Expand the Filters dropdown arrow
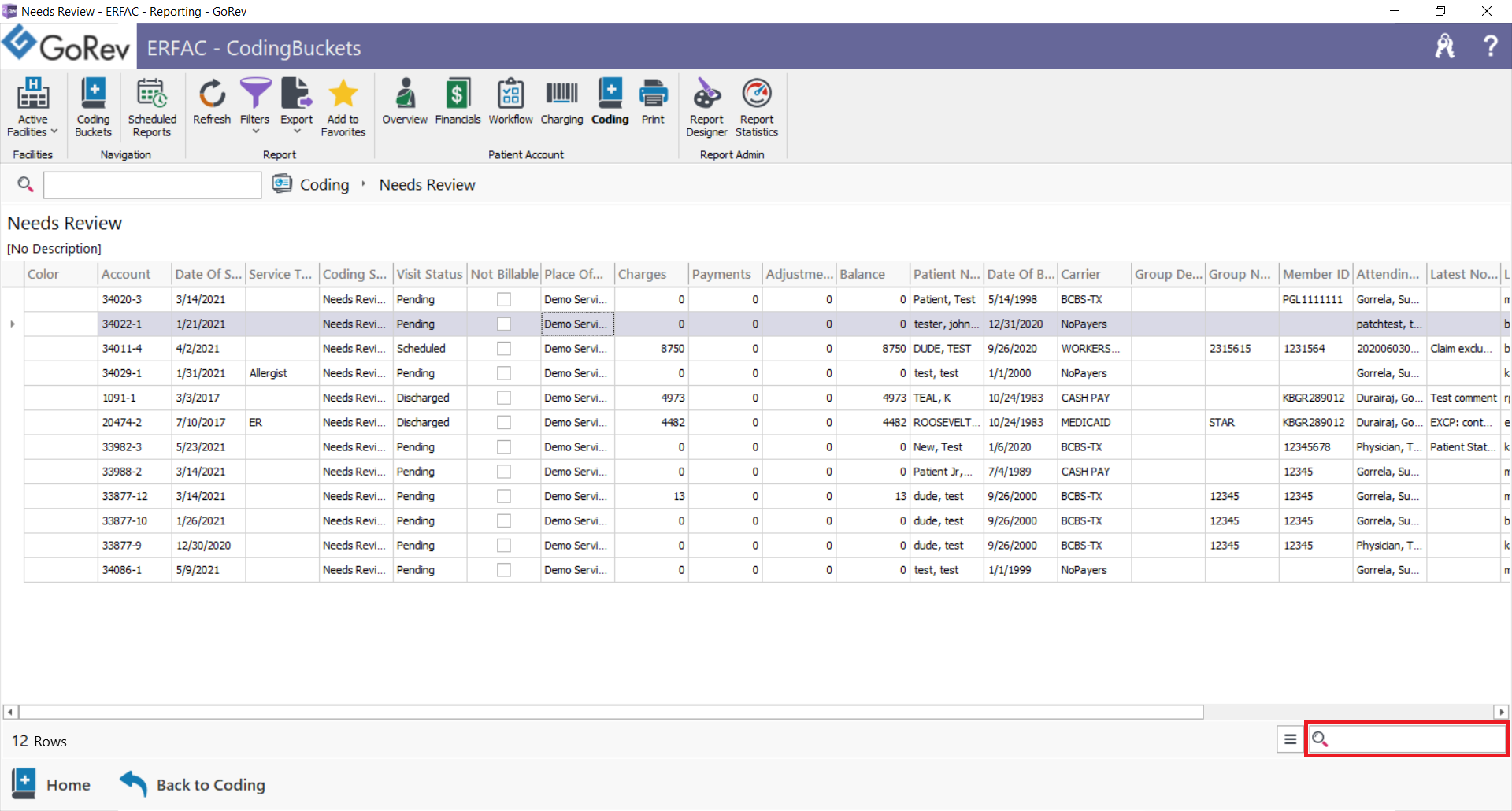This screenshot has height=811, width=1512. coord(255,131)
